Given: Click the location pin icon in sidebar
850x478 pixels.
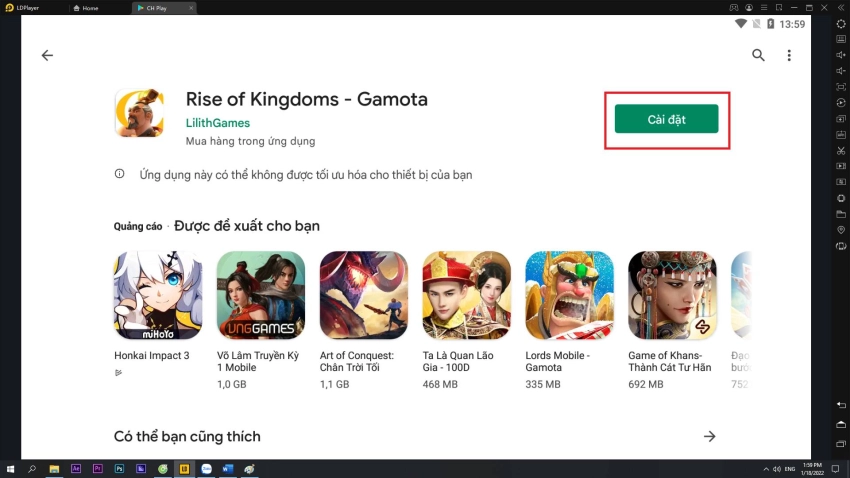Looking at the screenshot, I should coord(841,229).
